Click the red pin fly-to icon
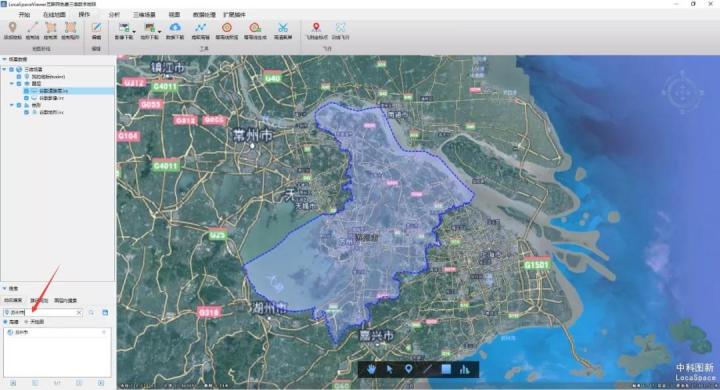 pyautogui.click(x=316, y=28)
